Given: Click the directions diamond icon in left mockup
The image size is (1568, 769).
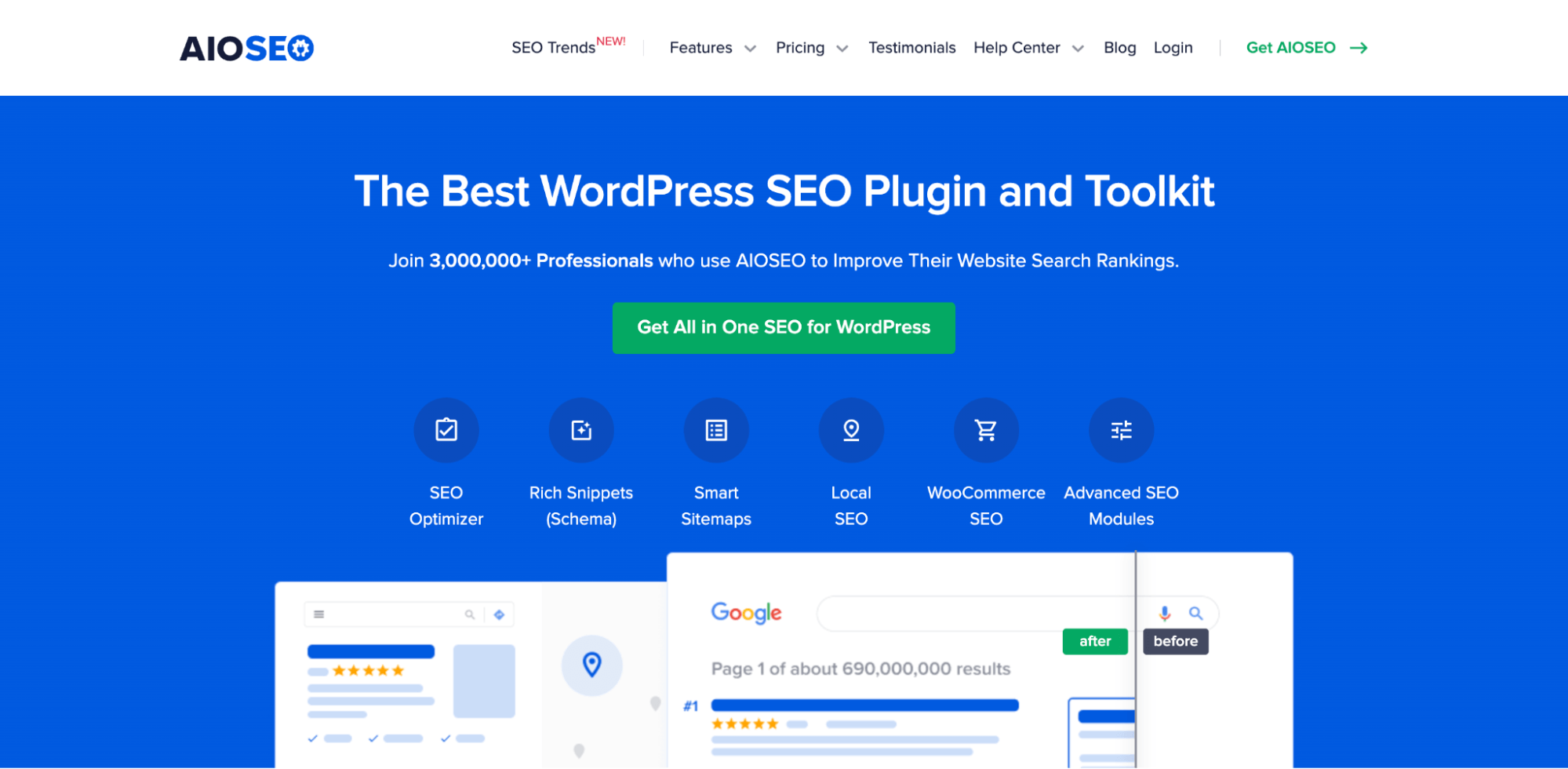Looking at the screenshot, I should (x=499, y=614).
